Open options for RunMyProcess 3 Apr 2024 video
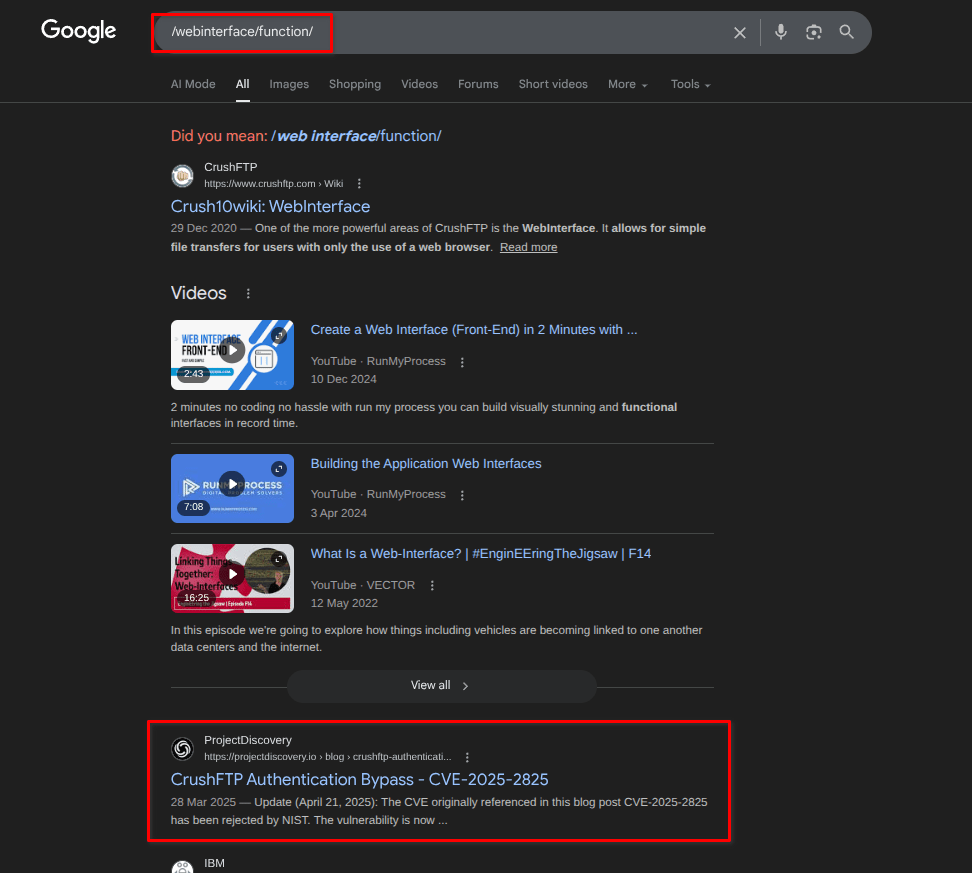The height and width of the screenshot is (873, 972). tap(462, 495)
